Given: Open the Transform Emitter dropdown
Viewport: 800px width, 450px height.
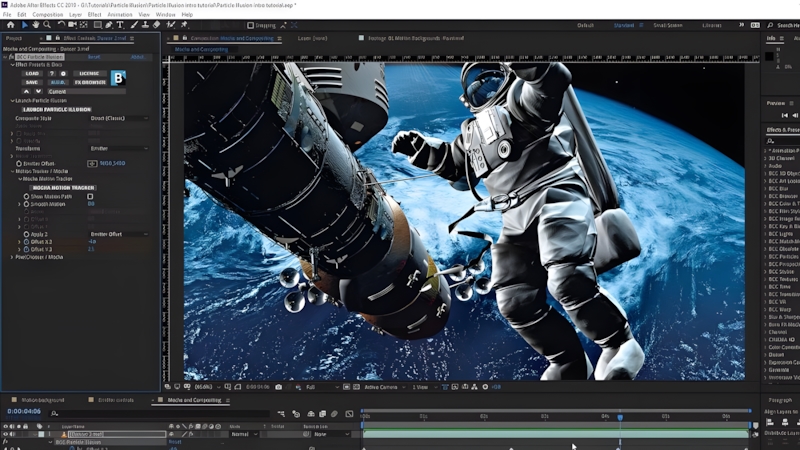Looking at the screenshot, I should tap(119, 148).
